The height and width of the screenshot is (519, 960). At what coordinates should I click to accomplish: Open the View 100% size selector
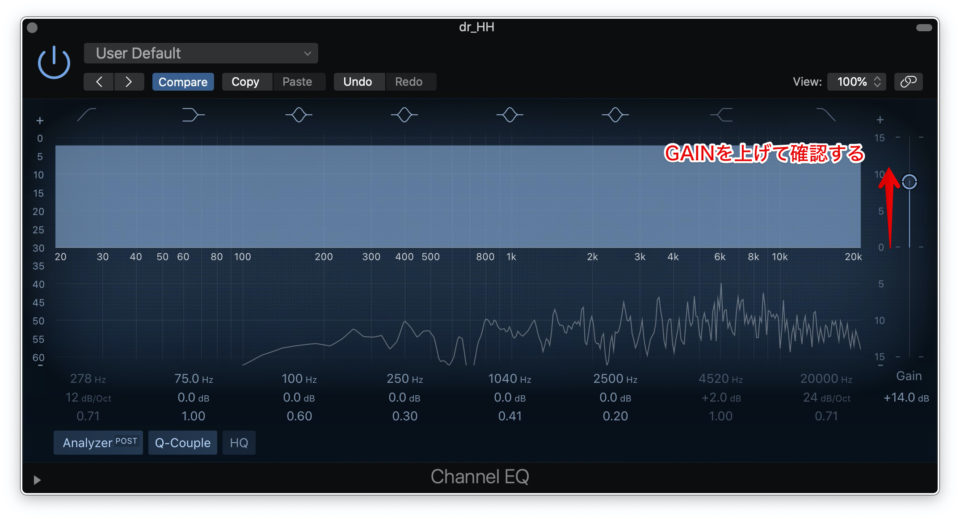[x=860, y=82]
